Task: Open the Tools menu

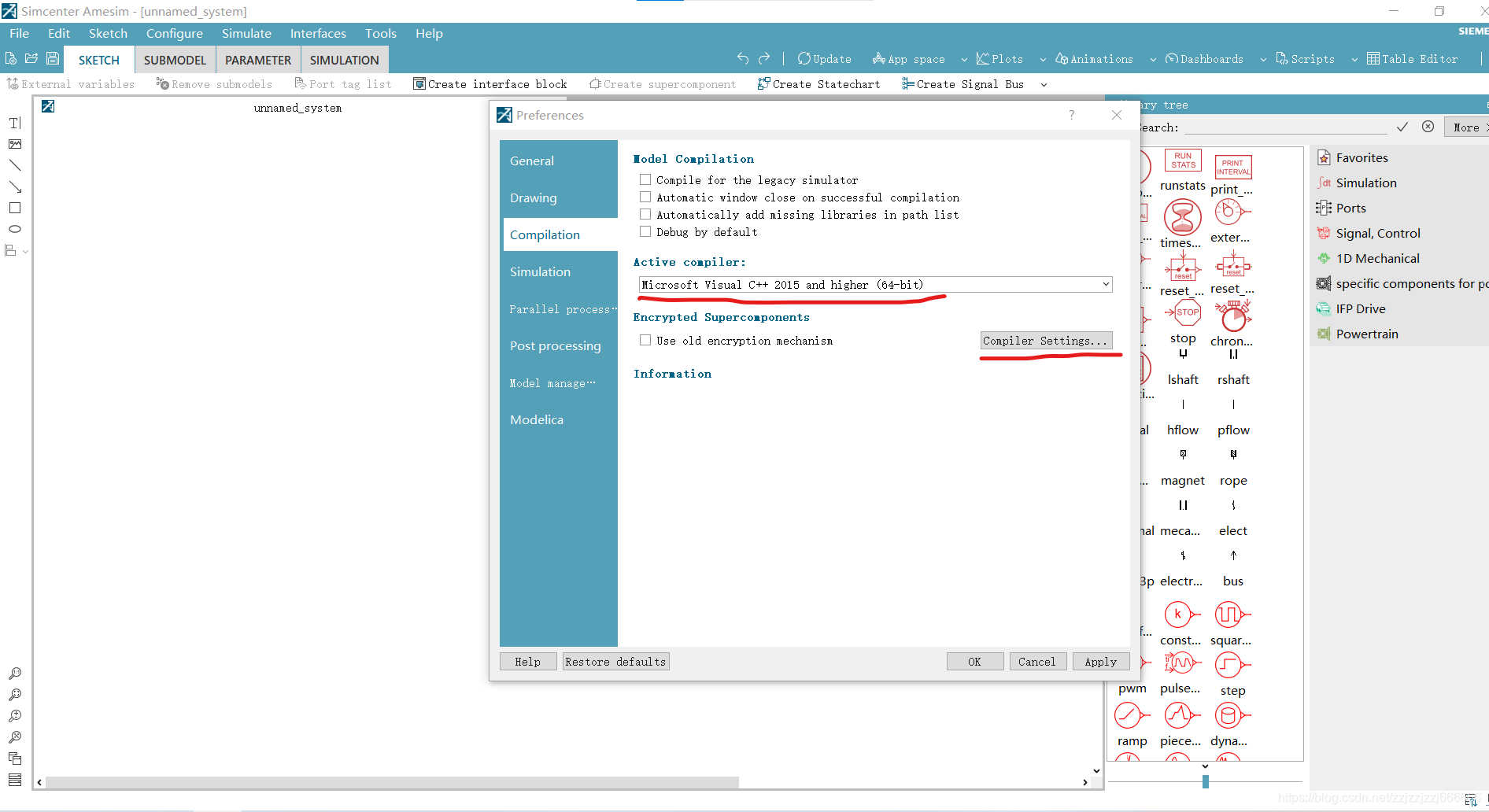Action: [381, 33]
